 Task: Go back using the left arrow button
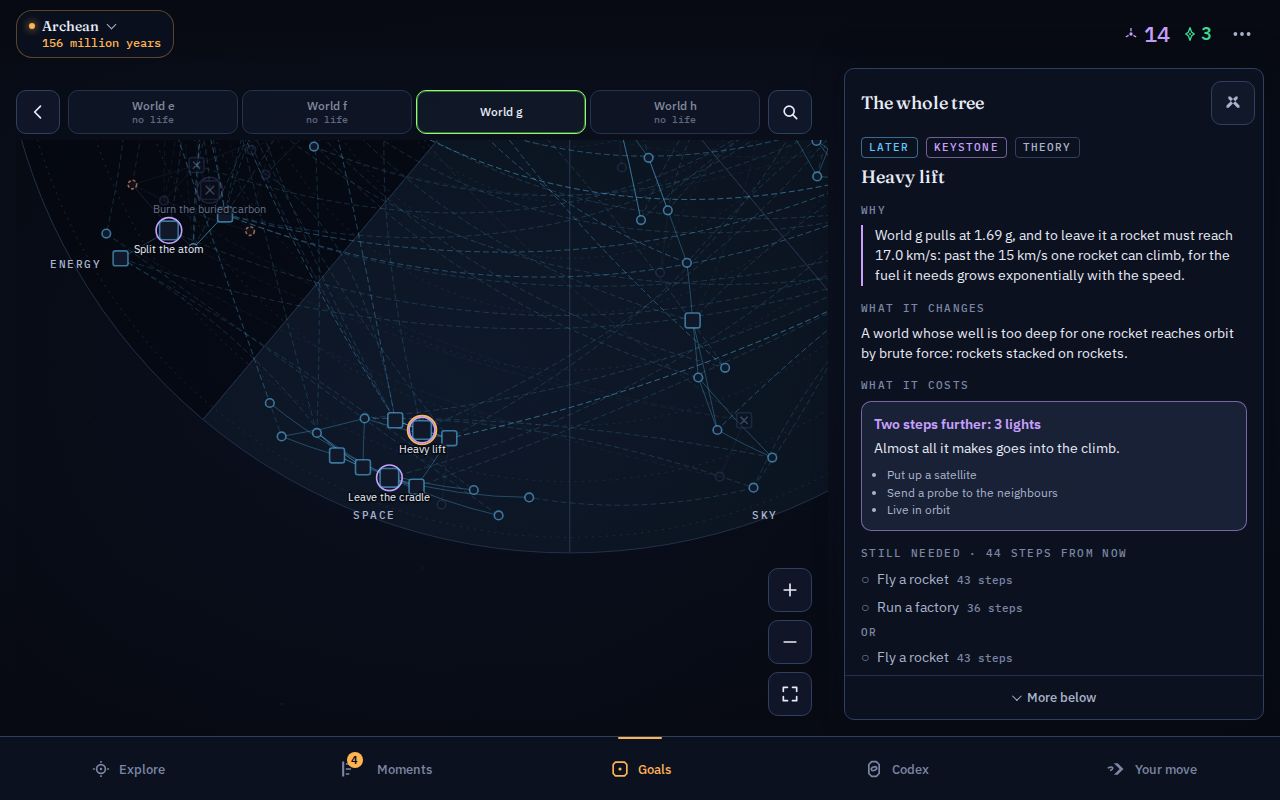(38, 112)
